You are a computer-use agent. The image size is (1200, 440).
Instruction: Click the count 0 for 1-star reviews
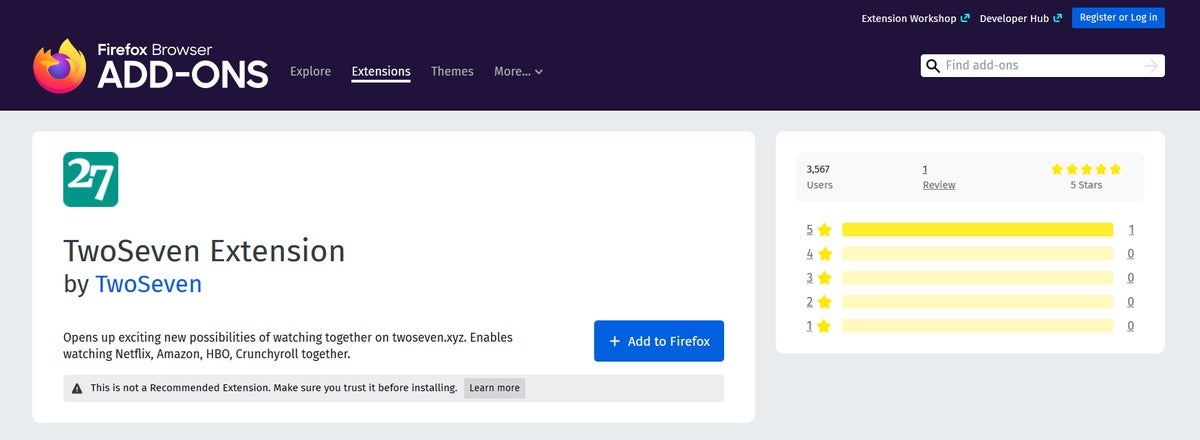pos(1131,325)
